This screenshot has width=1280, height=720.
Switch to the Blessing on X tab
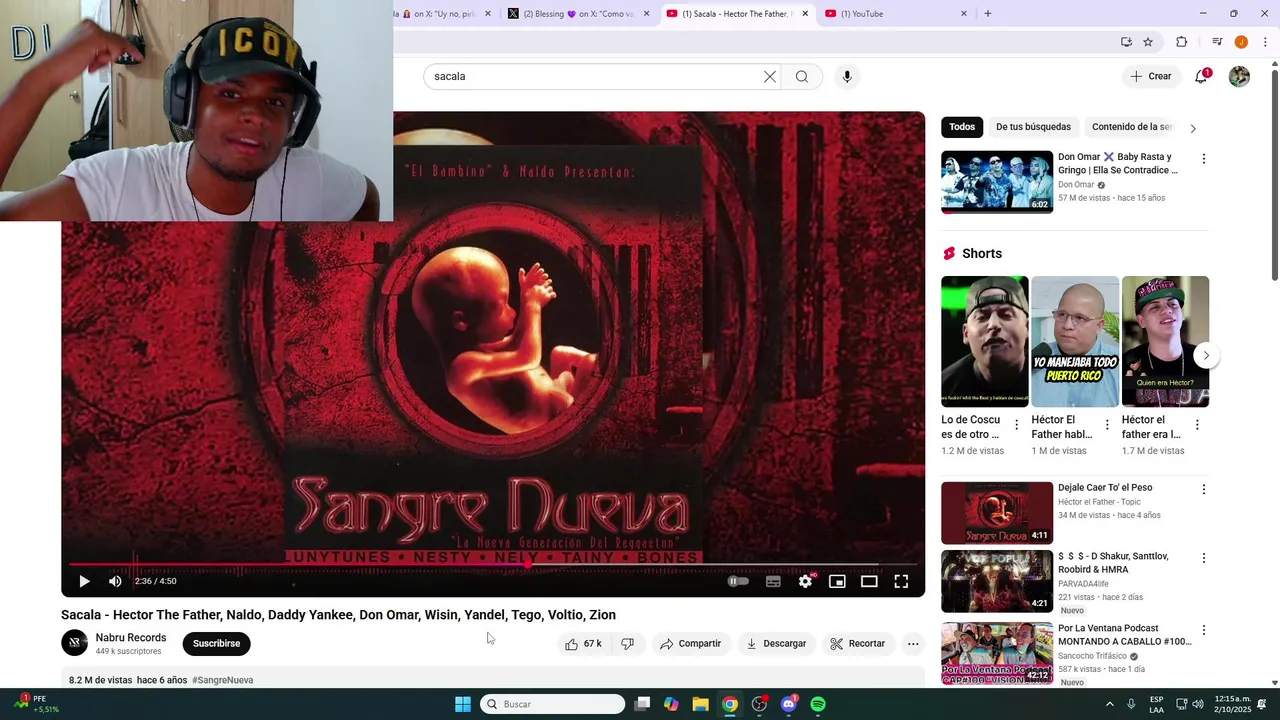click(x=579, y=14)
